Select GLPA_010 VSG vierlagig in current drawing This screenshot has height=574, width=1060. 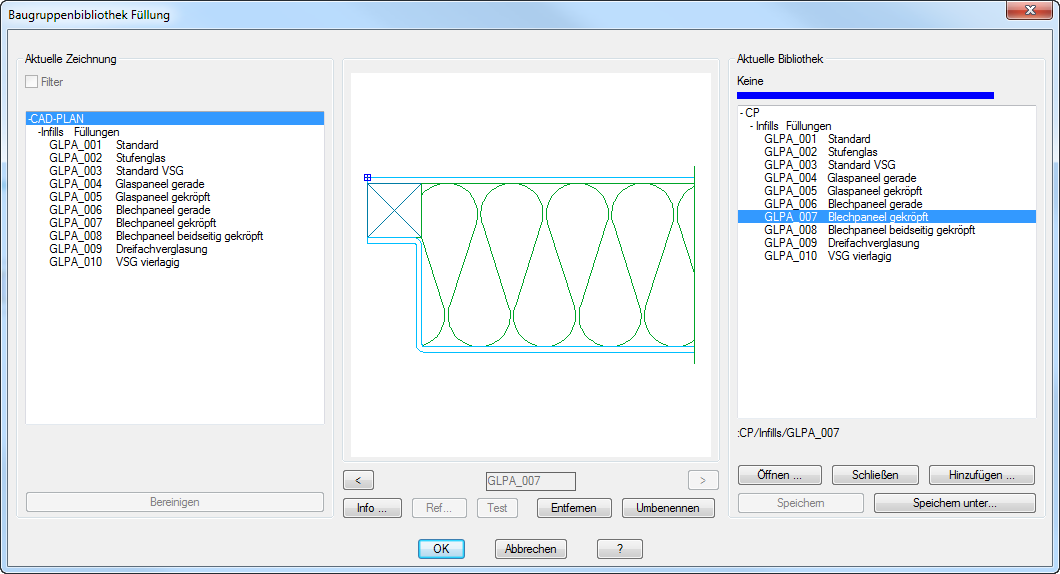113,262
